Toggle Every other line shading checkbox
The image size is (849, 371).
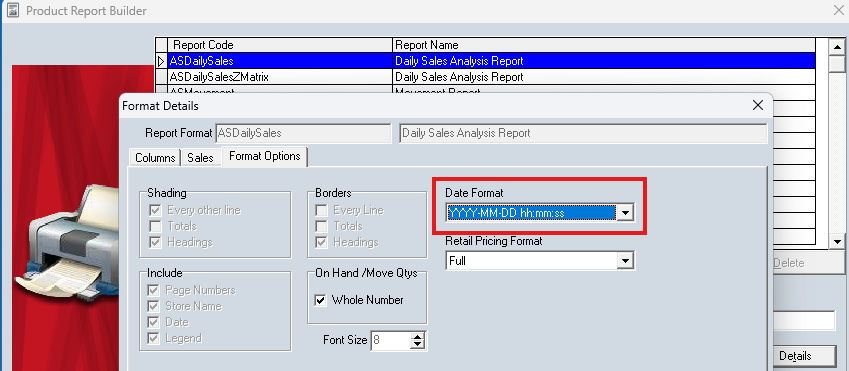click(155, 210)
